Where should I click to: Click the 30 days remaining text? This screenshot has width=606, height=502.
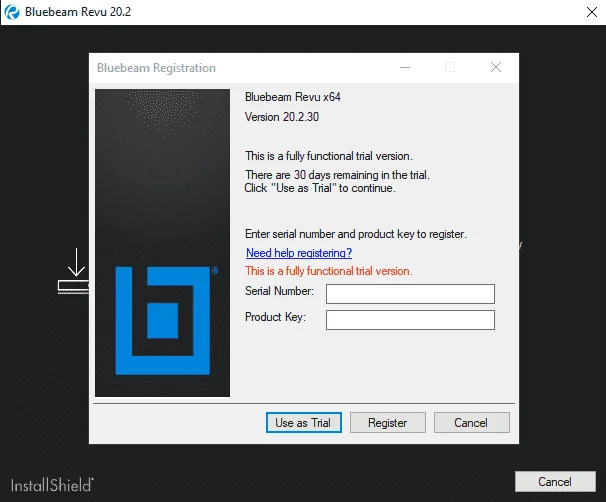pos(337,175)
